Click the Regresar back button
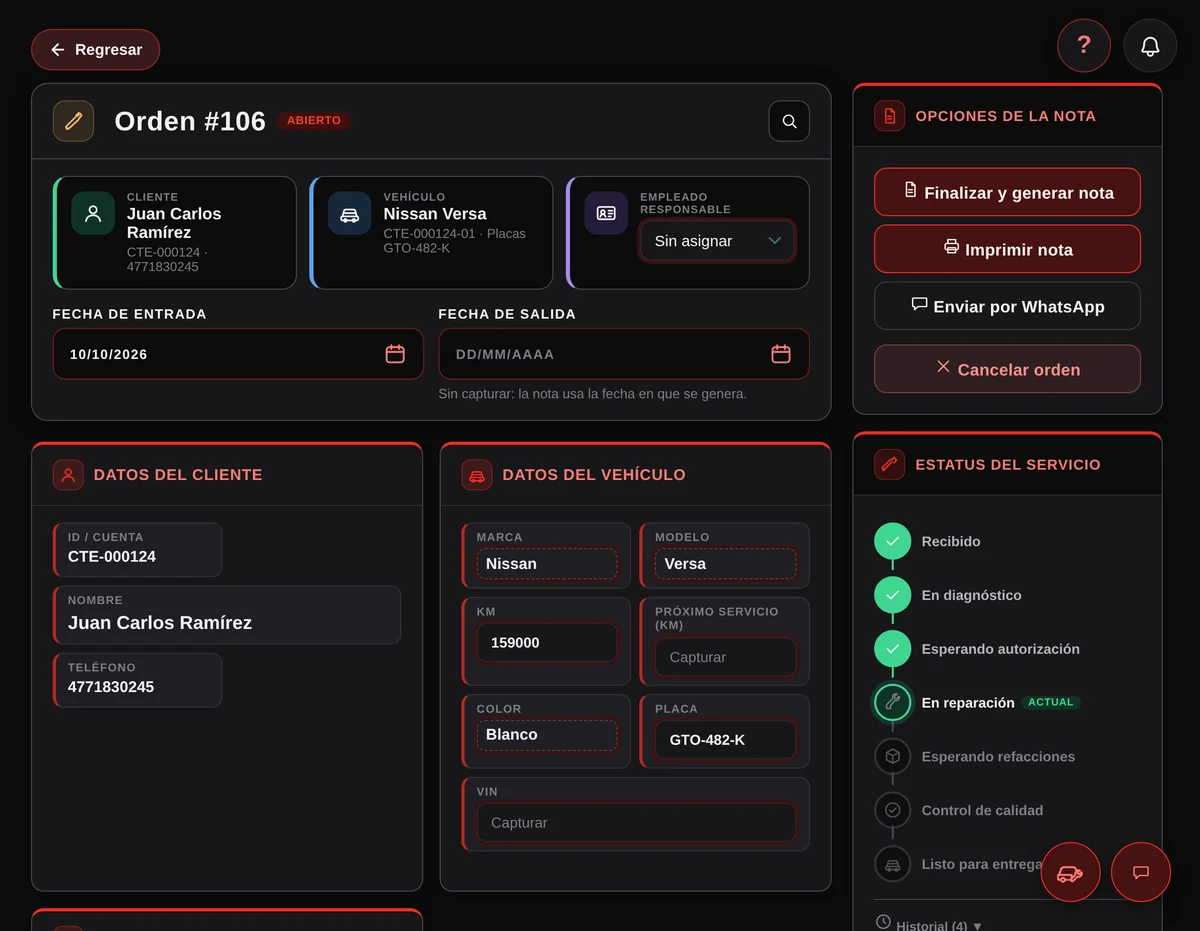Image resolution: width=1200 pixels, height=931 pixels. point(95,50)
